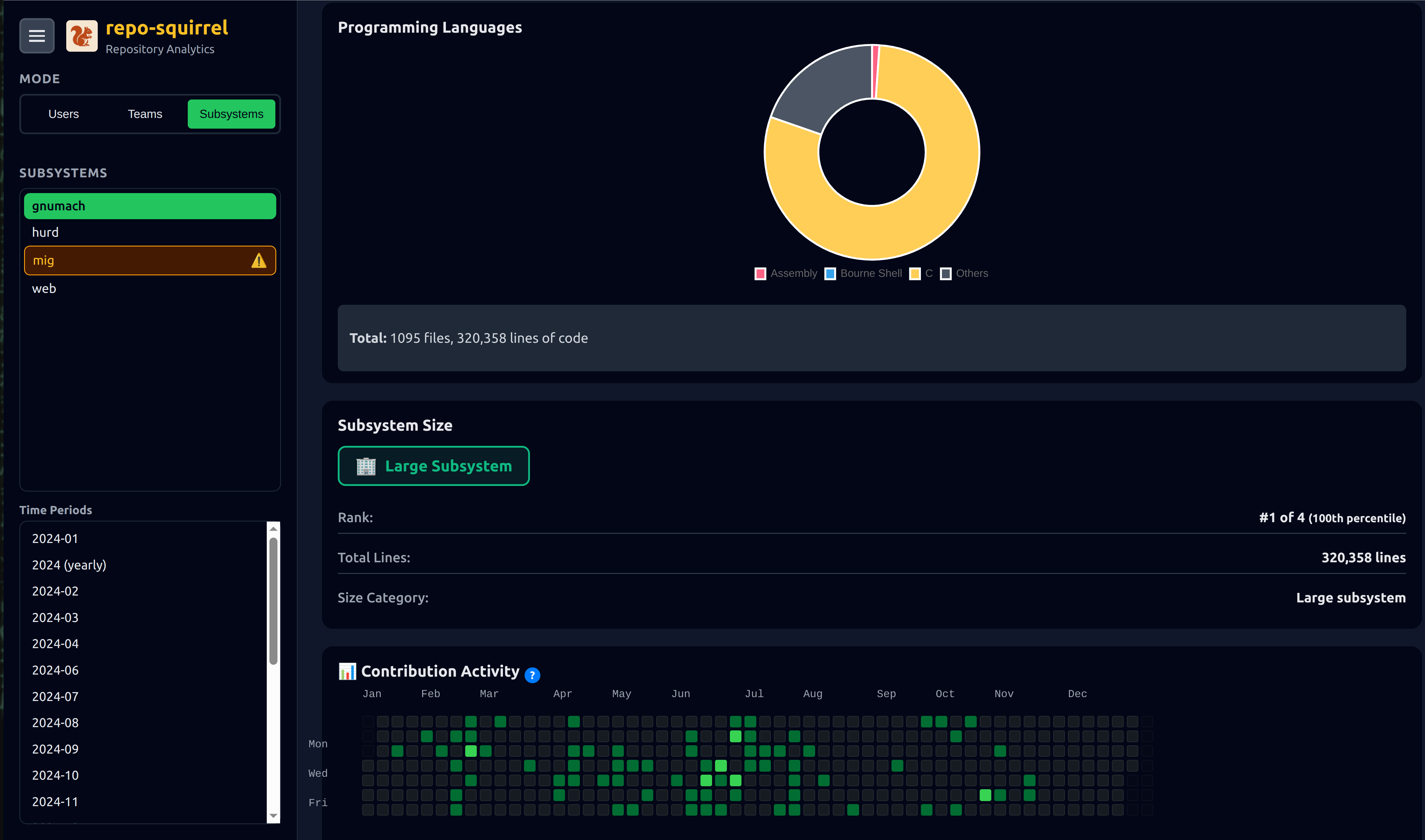Open the Contribution Activity help icon
The image size is (1425, 840).
coord(532,675)
